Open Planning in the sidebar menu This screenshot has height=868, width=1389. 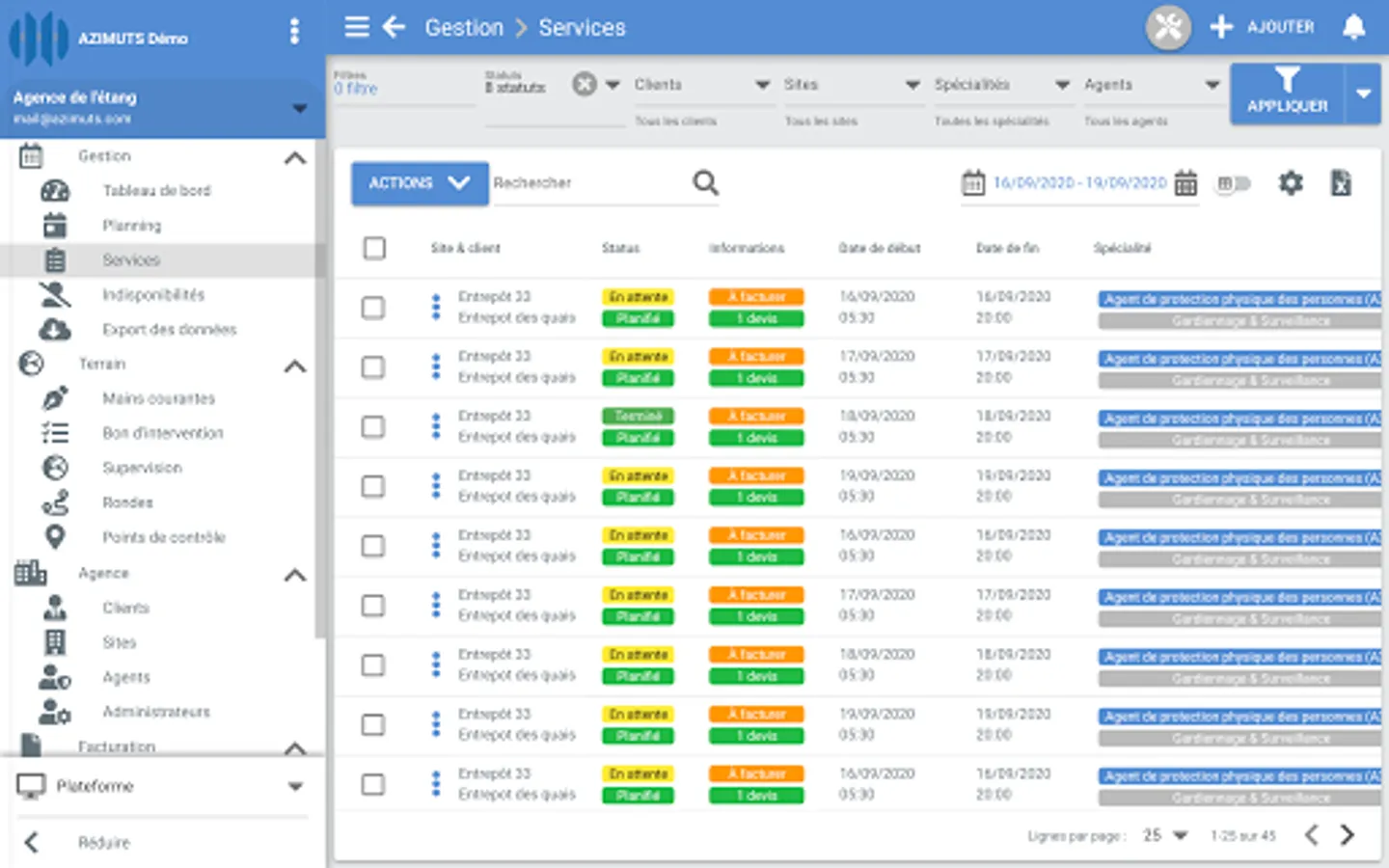pos(132,226)
